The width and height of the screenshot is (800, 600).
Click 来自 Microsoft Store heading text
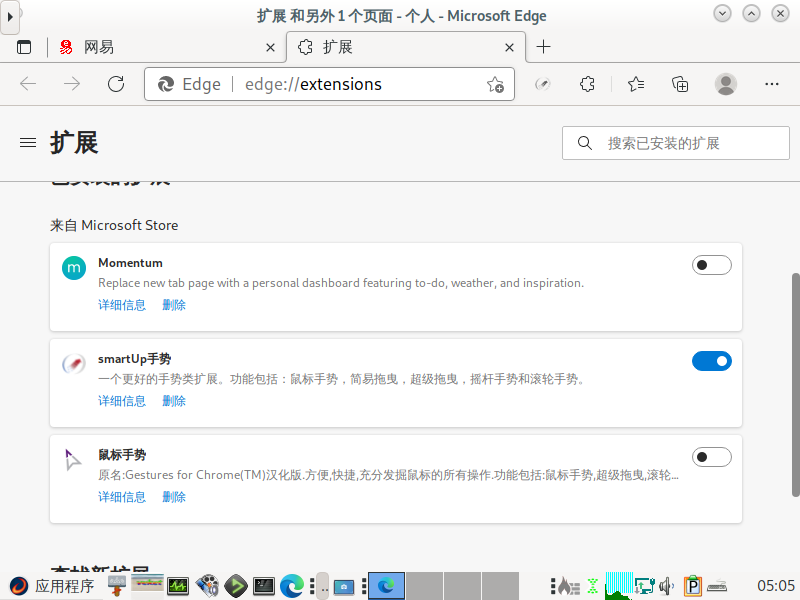pos(114,226)
